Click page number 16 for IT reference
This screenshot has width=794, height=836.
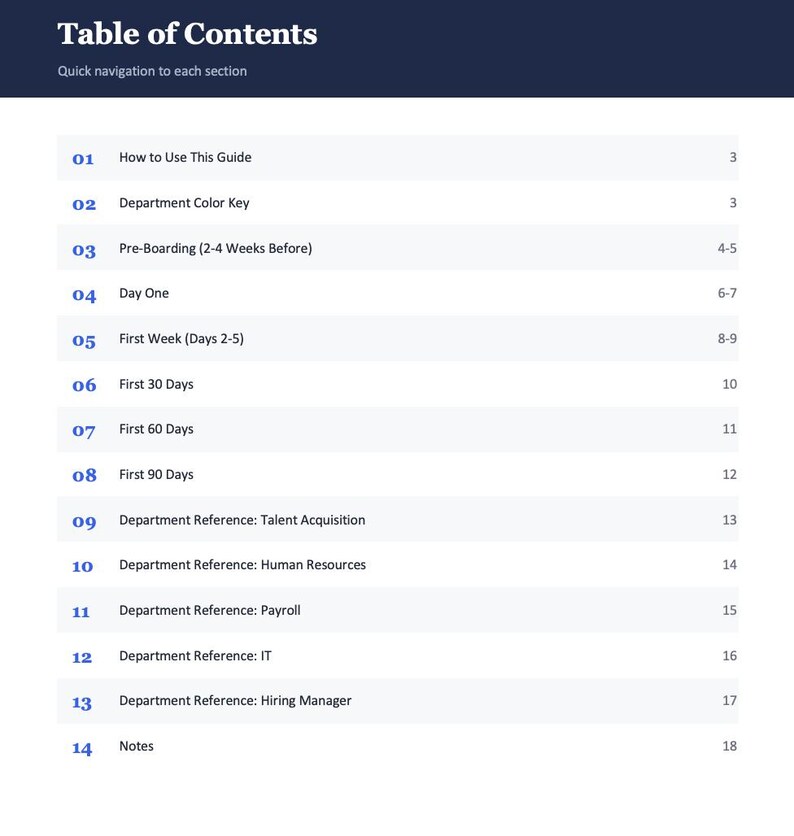pos(729,655)
